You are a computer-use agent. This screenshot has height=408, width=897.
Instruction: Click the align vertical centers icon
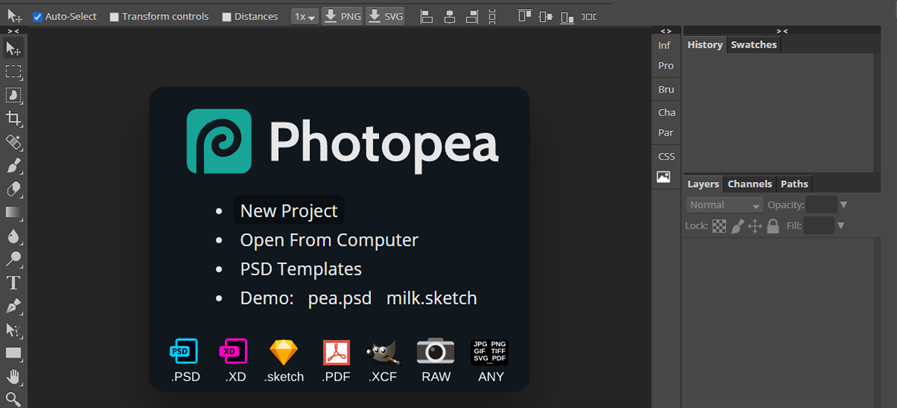(546, 17)
